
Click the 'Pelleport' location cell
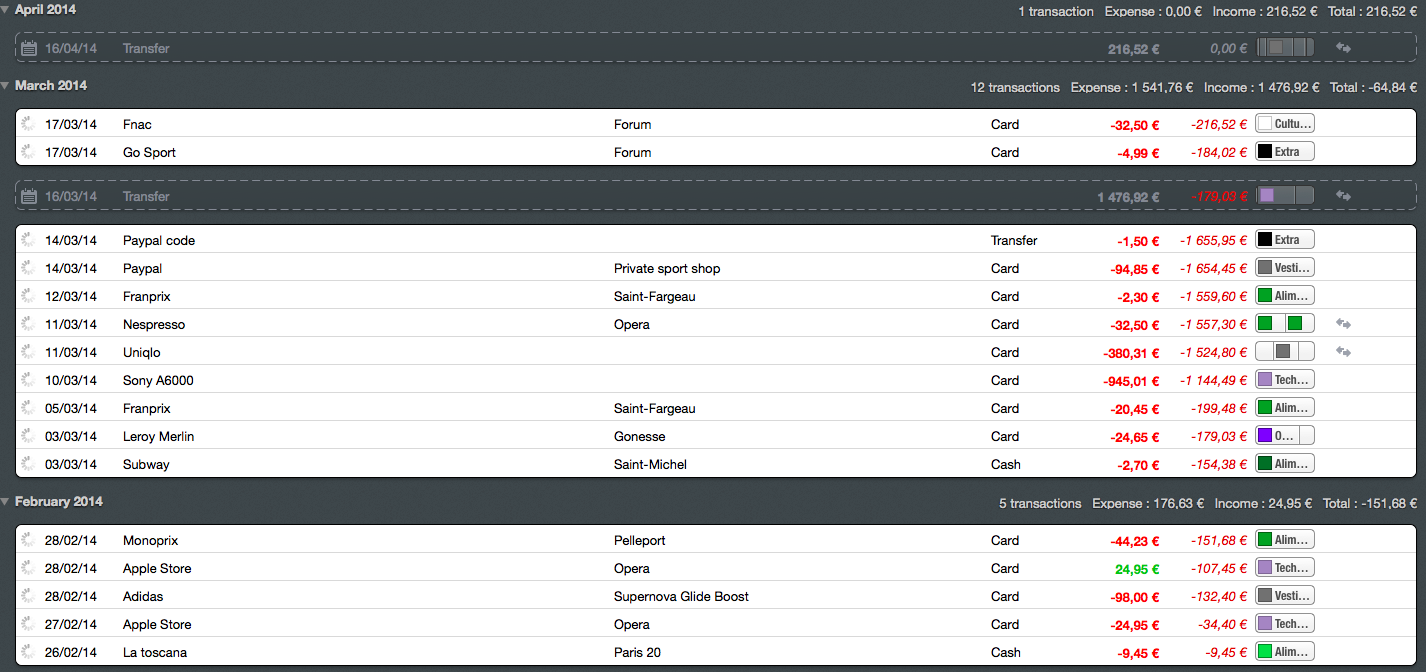(640, 540)
